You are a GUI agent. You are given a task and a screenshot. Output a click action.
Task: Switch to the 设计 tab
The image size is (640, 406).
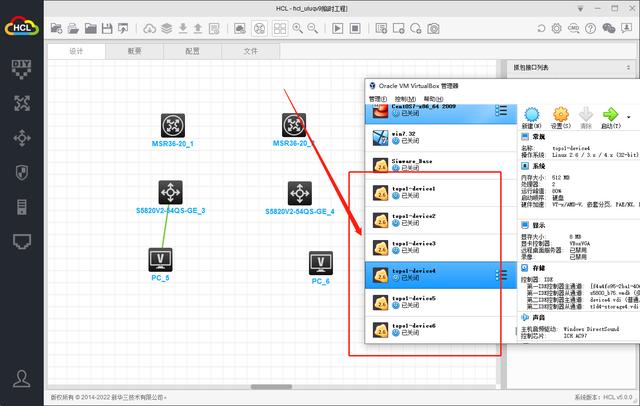[76, 51]
